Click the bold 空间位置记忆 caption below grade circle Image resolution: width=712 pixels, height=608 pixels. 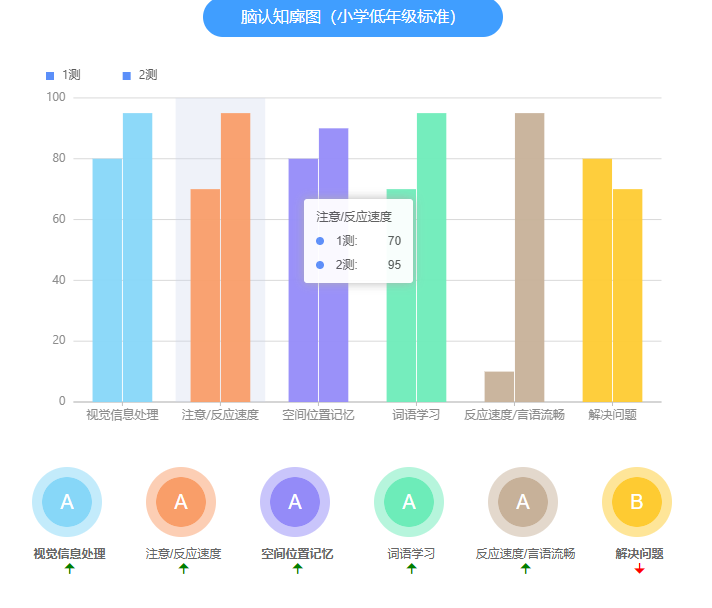point(297,554)
